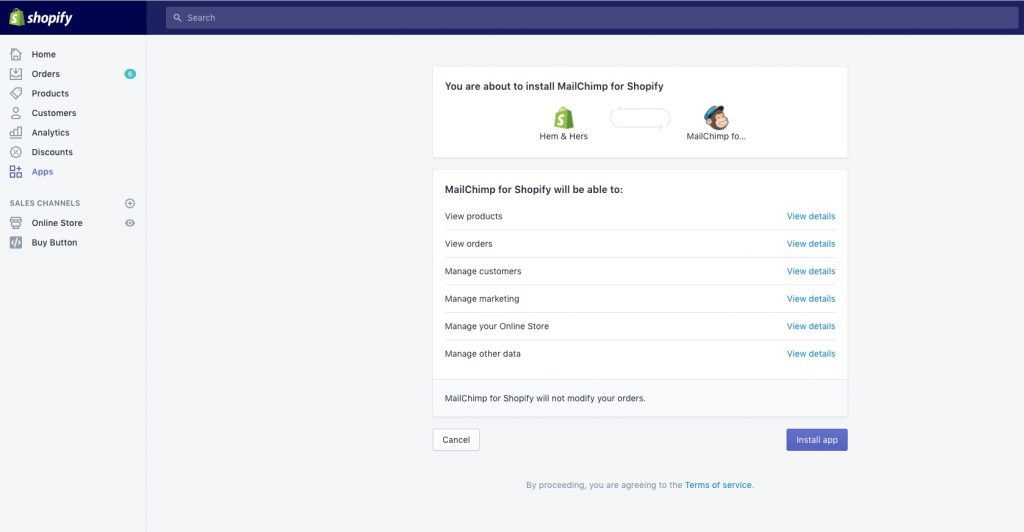Open Discounts page

52,152
